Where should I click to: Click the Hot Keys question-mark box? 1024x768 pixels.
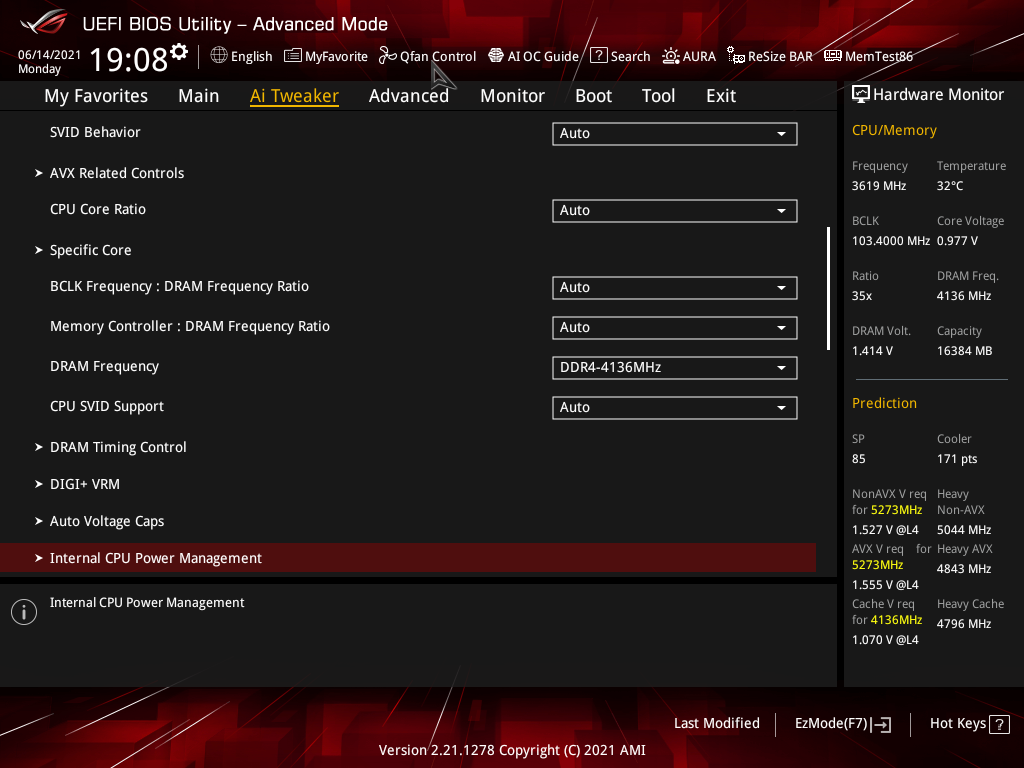[x=999, y=724]
